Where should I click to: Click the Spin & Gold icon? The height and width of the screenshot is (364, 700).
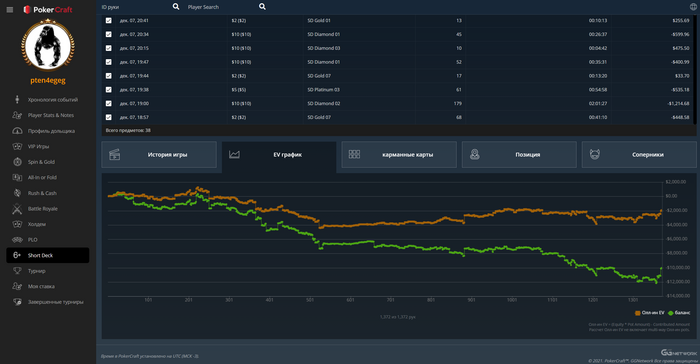17,162
